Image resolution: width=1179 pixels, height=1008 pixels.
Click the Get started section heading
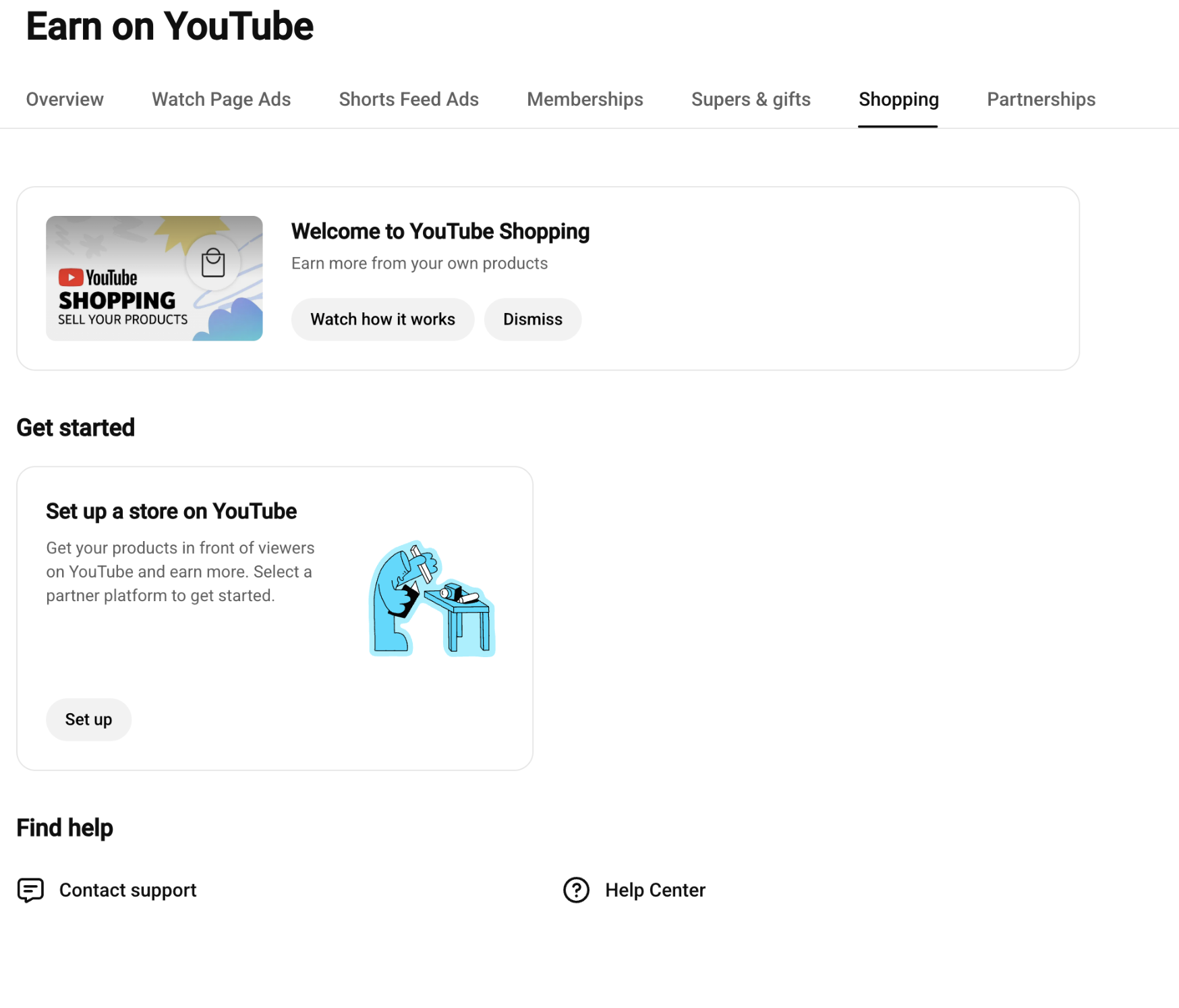point(76,428)
